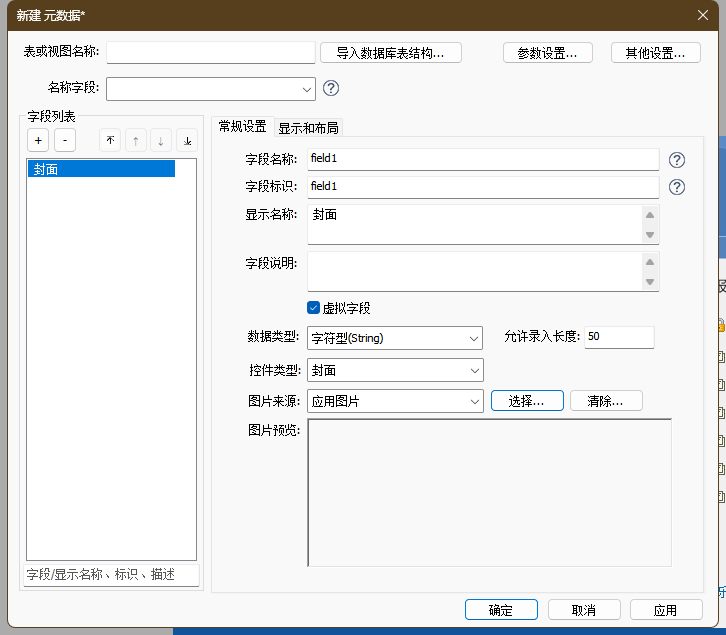Move the field to the bottom of the list

click(187, 141)
